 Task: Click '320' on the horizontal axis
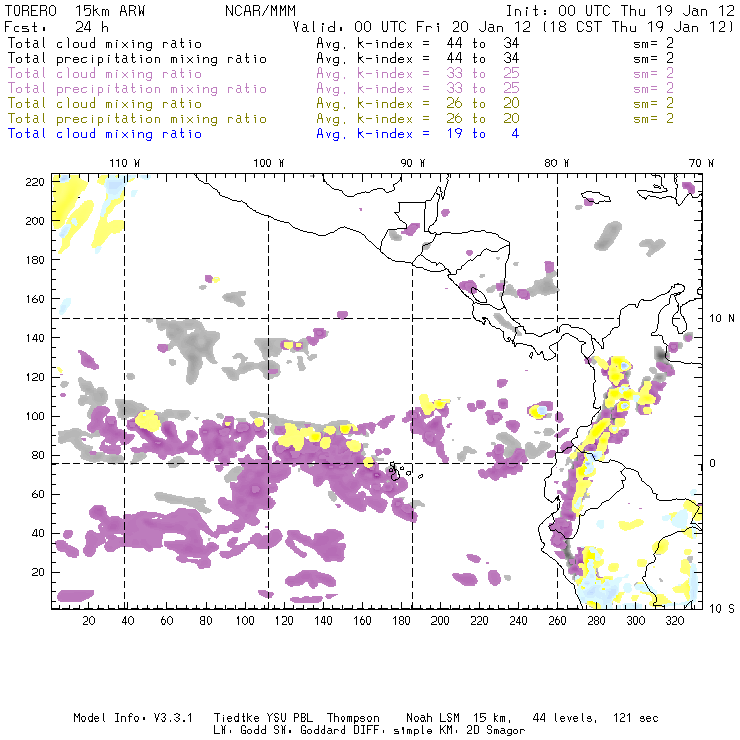click(x=674, y=621)
